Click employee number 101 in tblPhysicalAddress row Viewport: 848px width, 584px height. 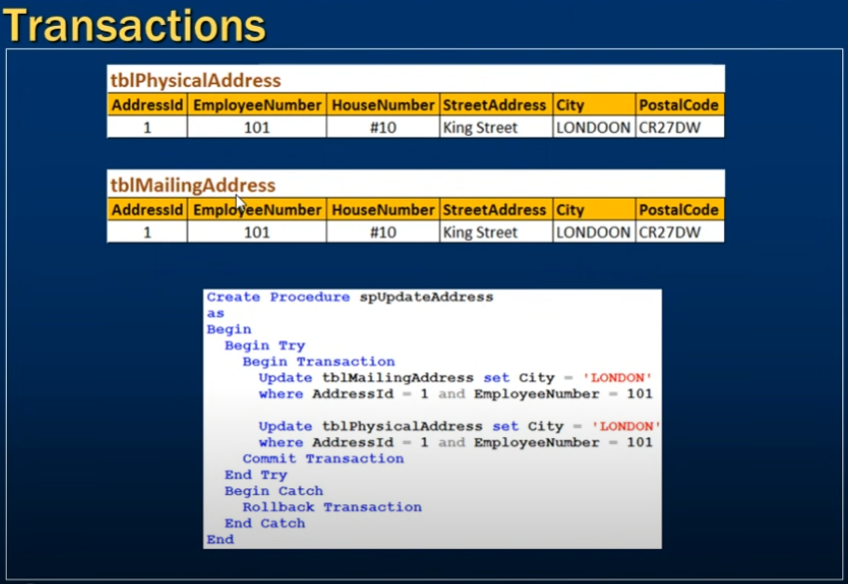tap(257, 128)
